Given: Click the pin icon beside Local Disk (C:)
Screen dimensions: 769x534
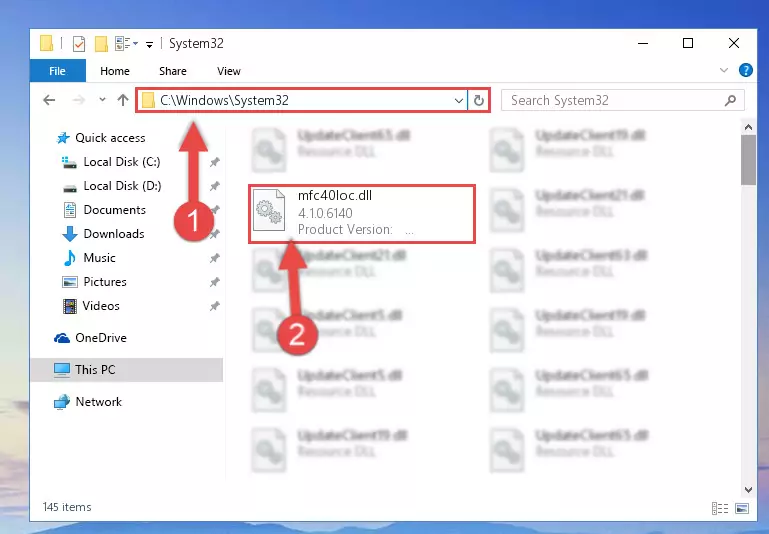Looking at the screenshot, I should coord(214,162).
